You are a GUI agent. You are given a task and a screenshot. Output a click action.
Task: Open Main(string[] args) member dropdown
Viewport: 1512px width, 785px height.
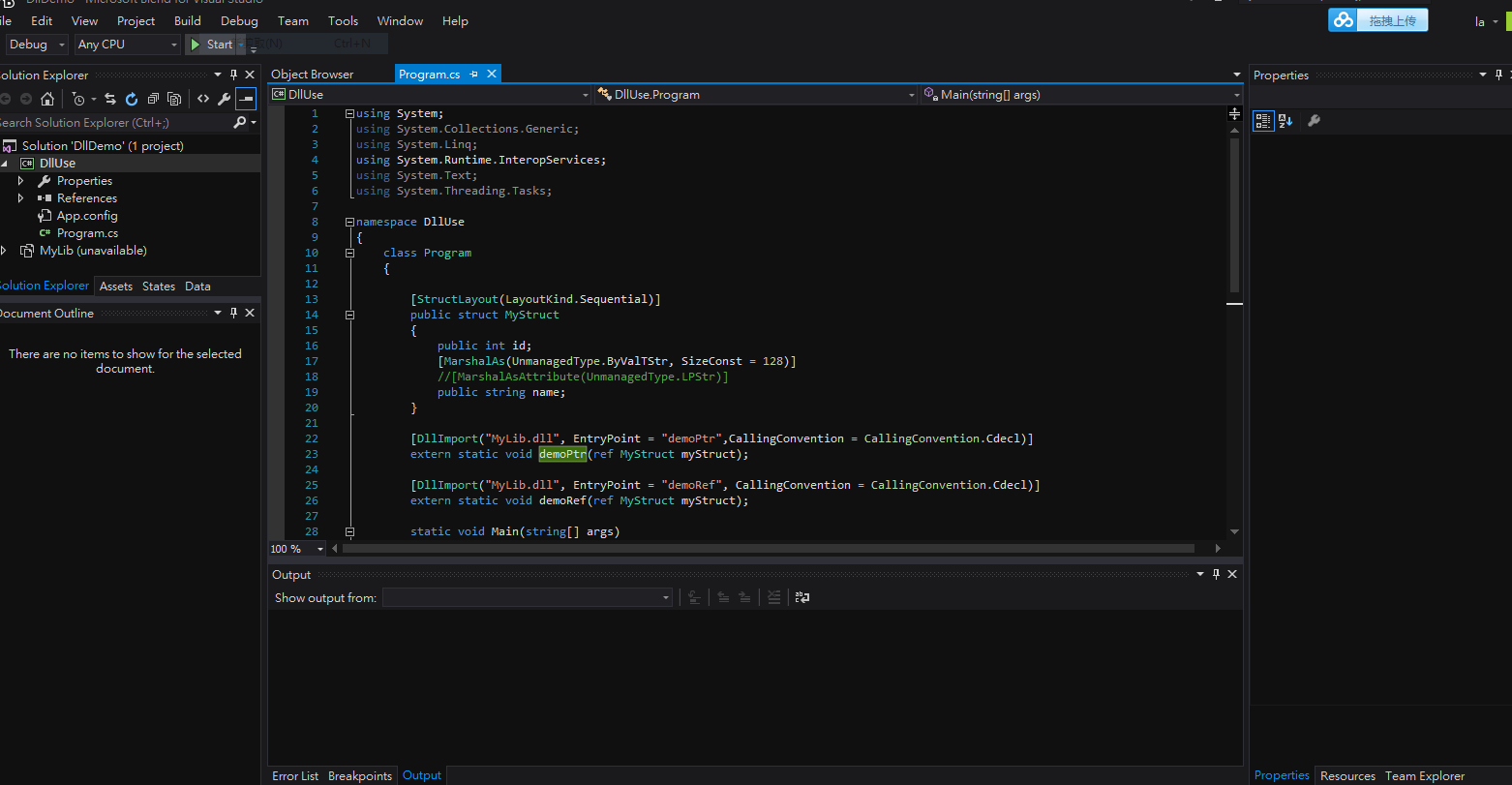pos(1081,95)
